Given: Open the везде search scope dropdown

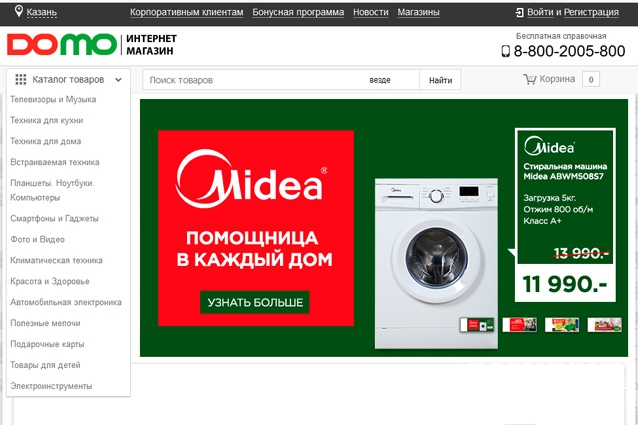Looking at the screenshot, I should (380, 80).
